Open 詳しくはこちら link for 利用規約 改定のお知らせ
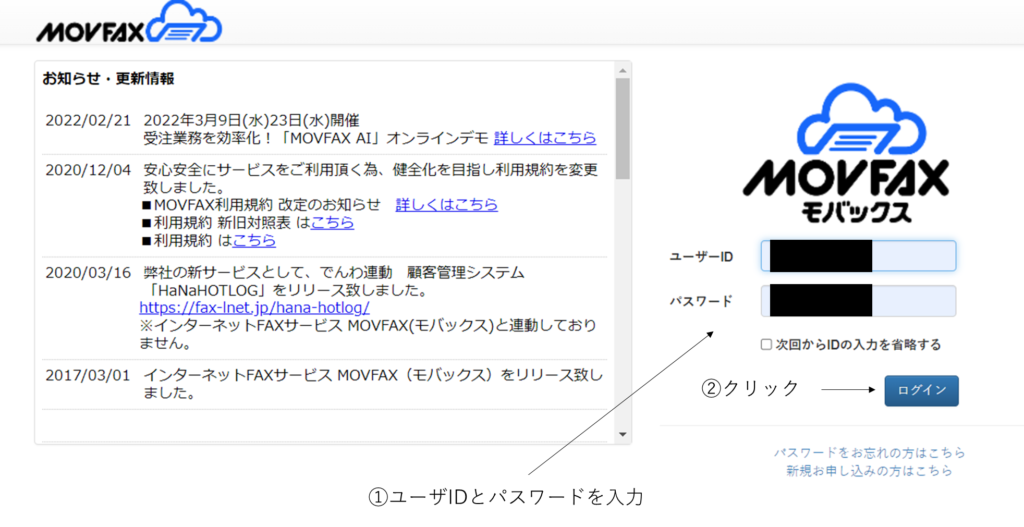Viewport: 1024px width, 527px height. pyautogui.click(x=447, y=204)
